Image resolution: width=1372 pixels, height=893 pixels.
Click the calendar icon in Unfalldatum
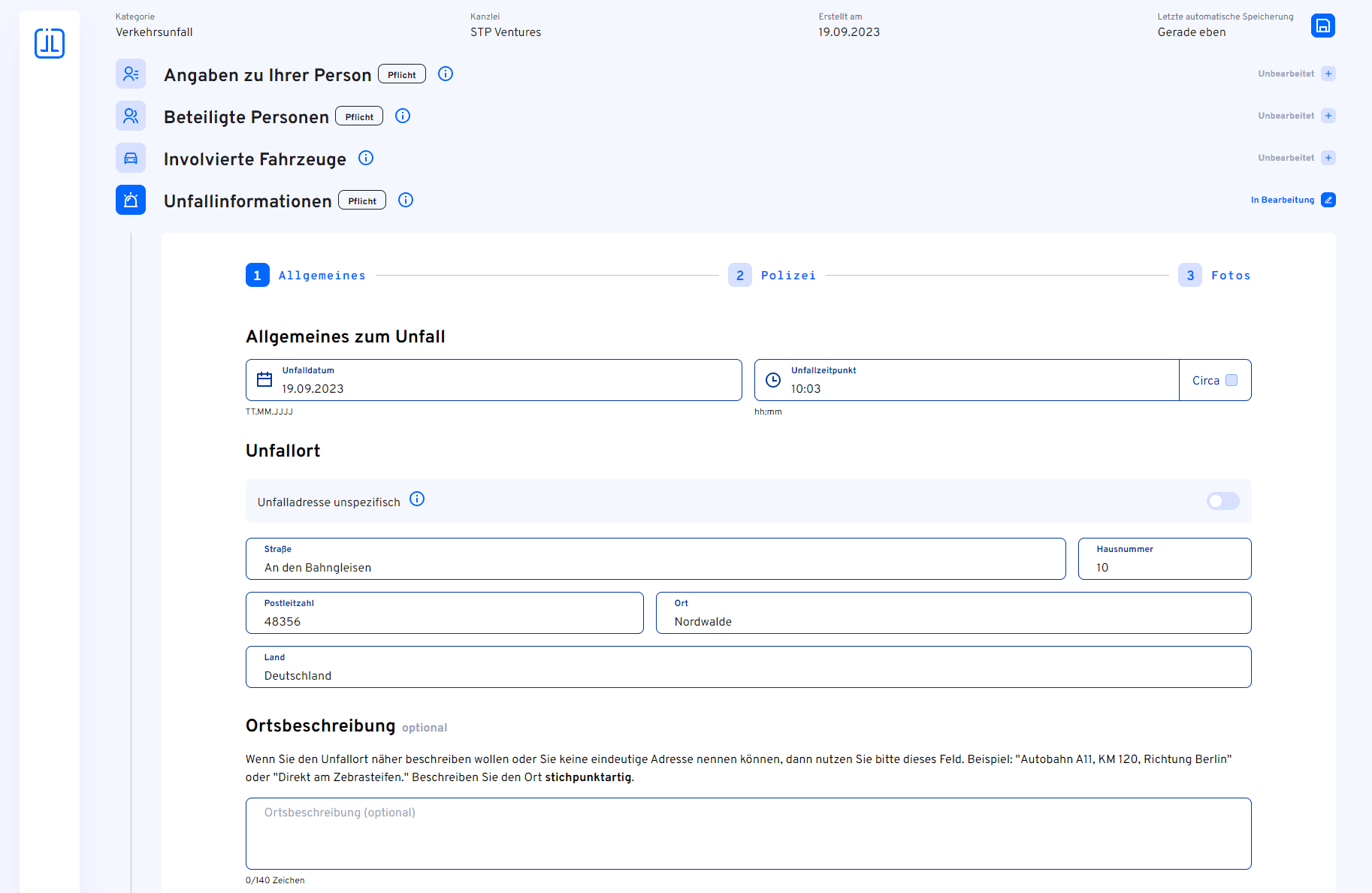tap(264, 379)
